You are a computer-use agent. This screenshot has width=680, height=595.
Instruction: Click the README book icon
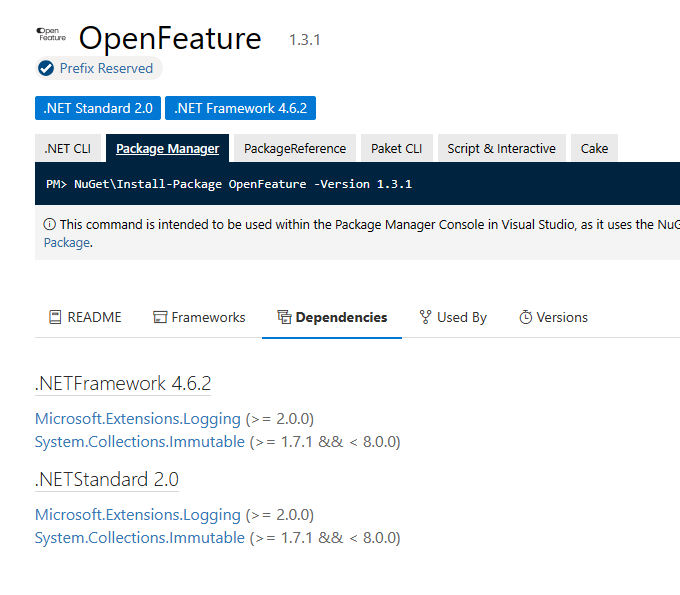(x=55, y=317)
